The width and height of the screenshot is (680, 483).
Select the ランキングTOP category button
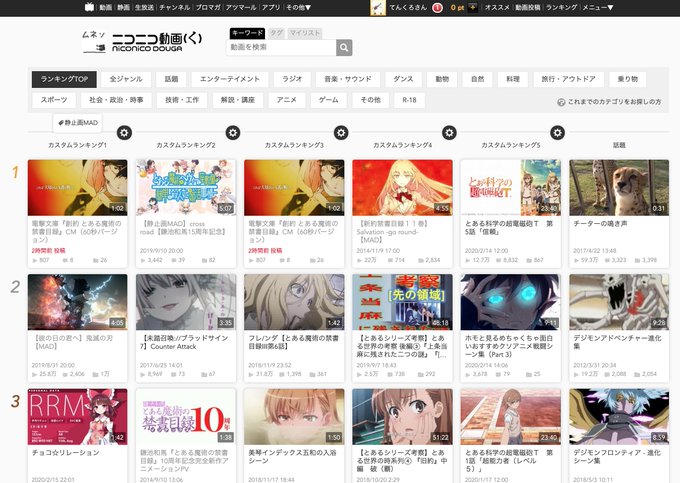[64, 79]
